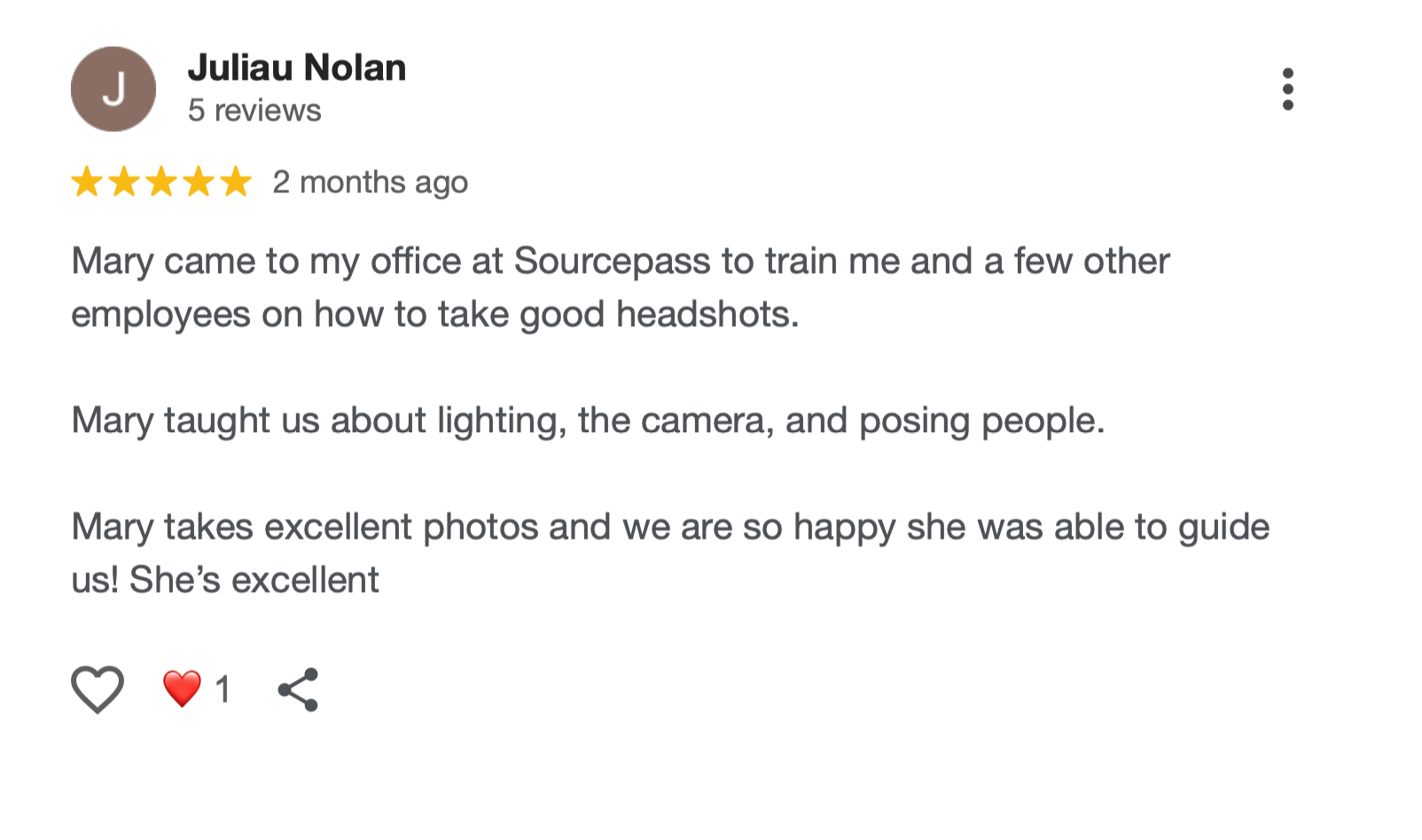Click the third gold rating star
Viewport: 1422px width, 840px height.
(x=161, y=182)
